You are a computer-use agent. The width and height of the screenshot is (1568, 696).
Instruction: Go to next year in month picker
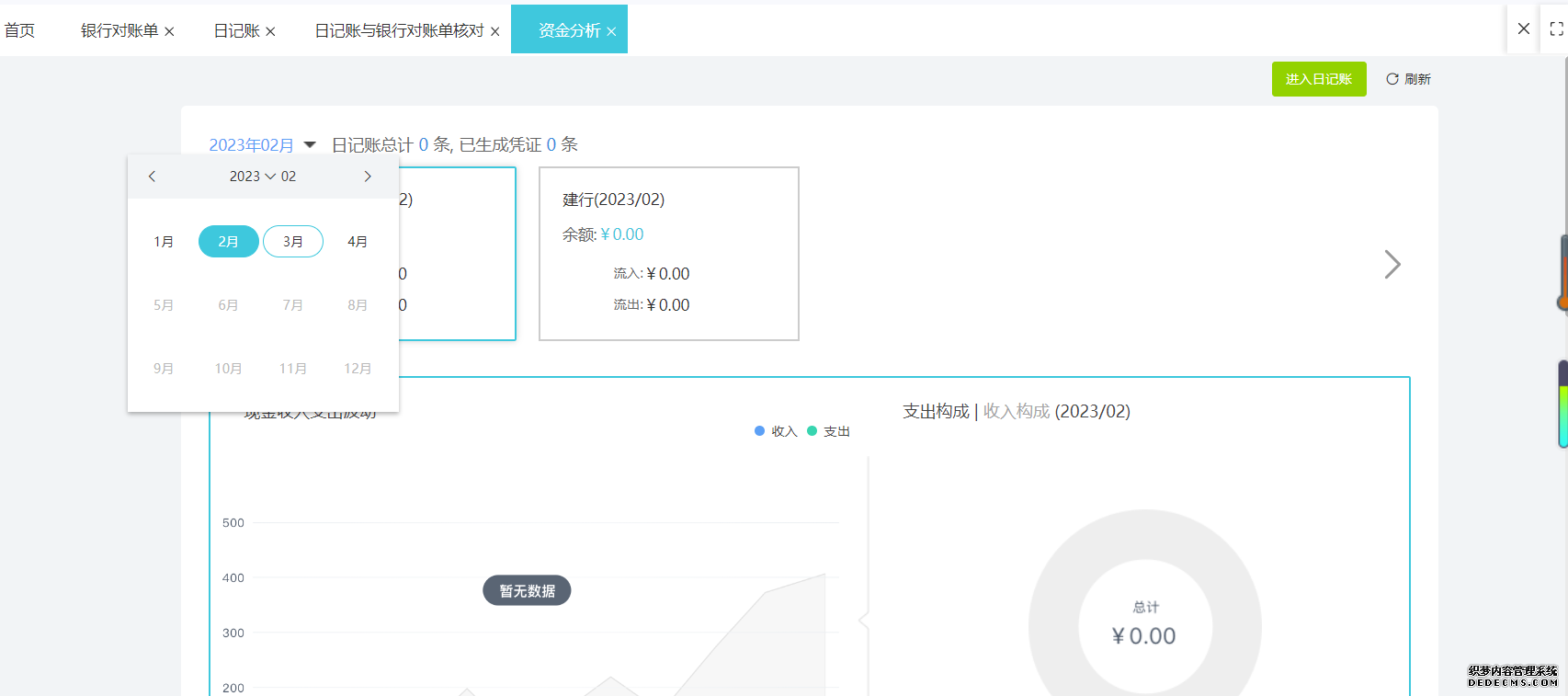(x=368, y=176)
